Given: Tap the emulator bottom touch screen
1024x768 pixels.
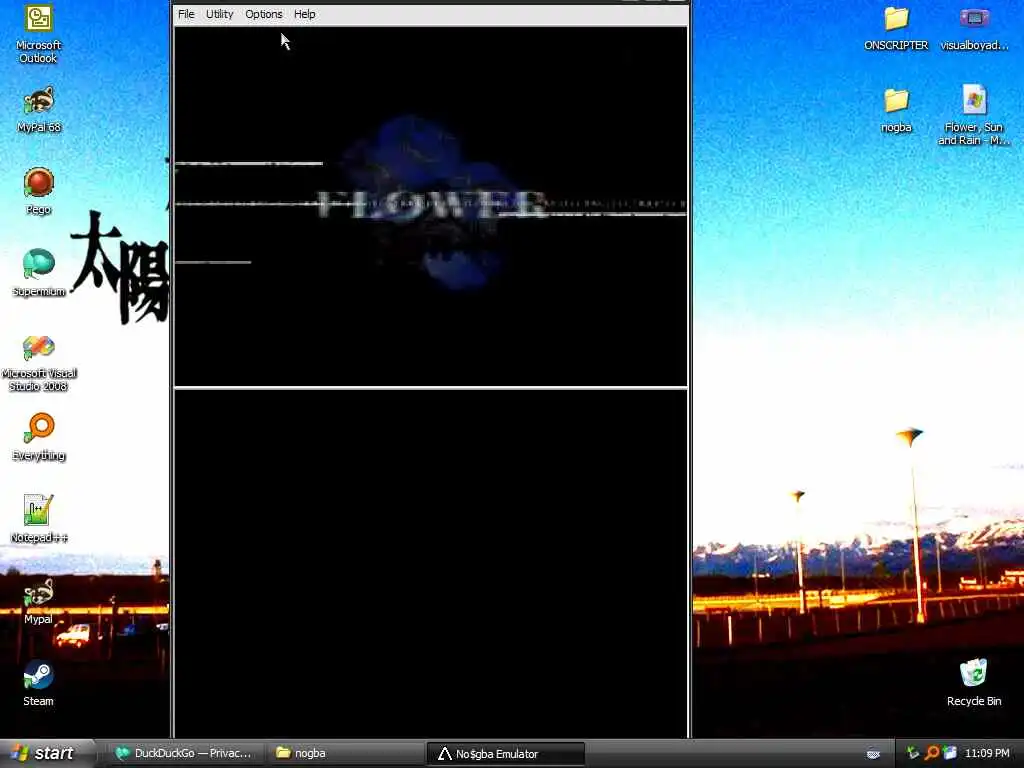Looking at the screenshot, I should [430, 563].
